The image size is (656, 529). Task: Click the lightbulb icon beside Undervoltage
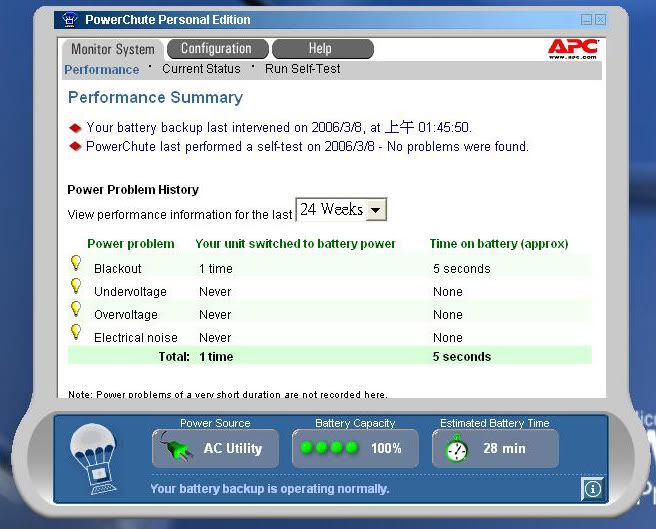76,286
